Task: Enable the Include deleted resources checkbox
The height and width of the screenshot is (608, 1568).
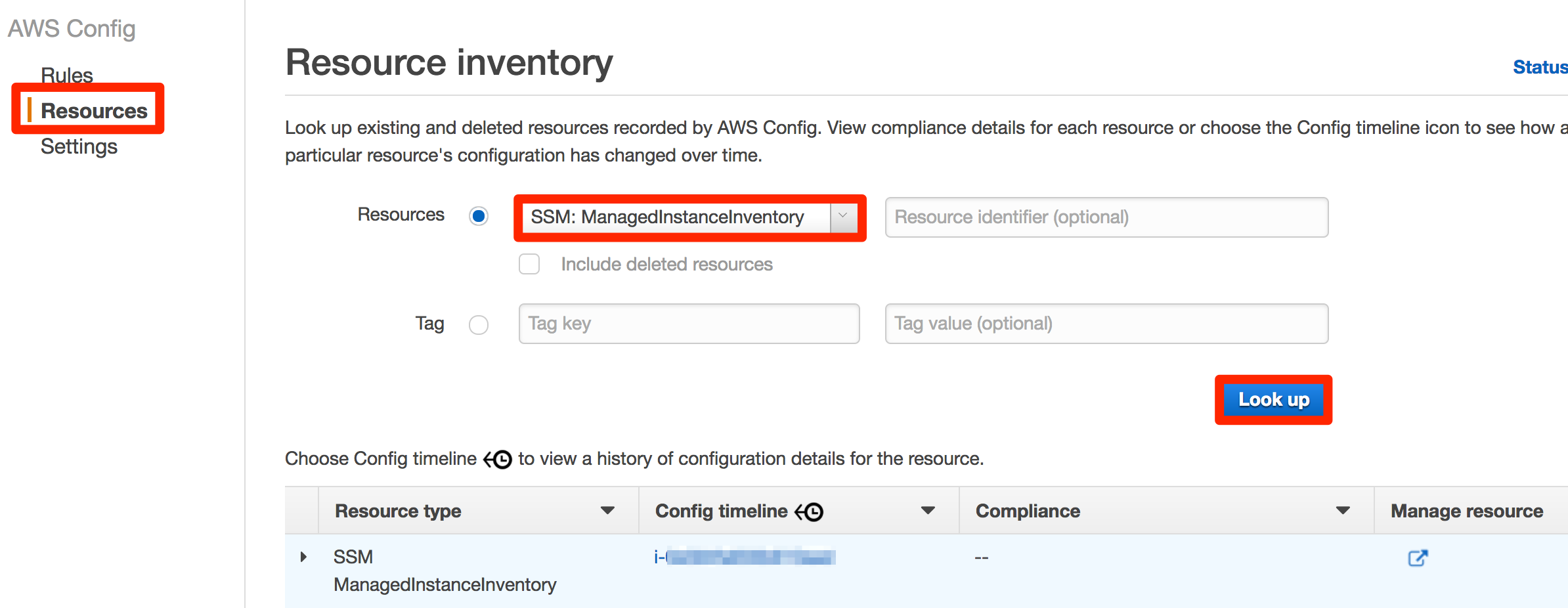Action: point(529,263)
